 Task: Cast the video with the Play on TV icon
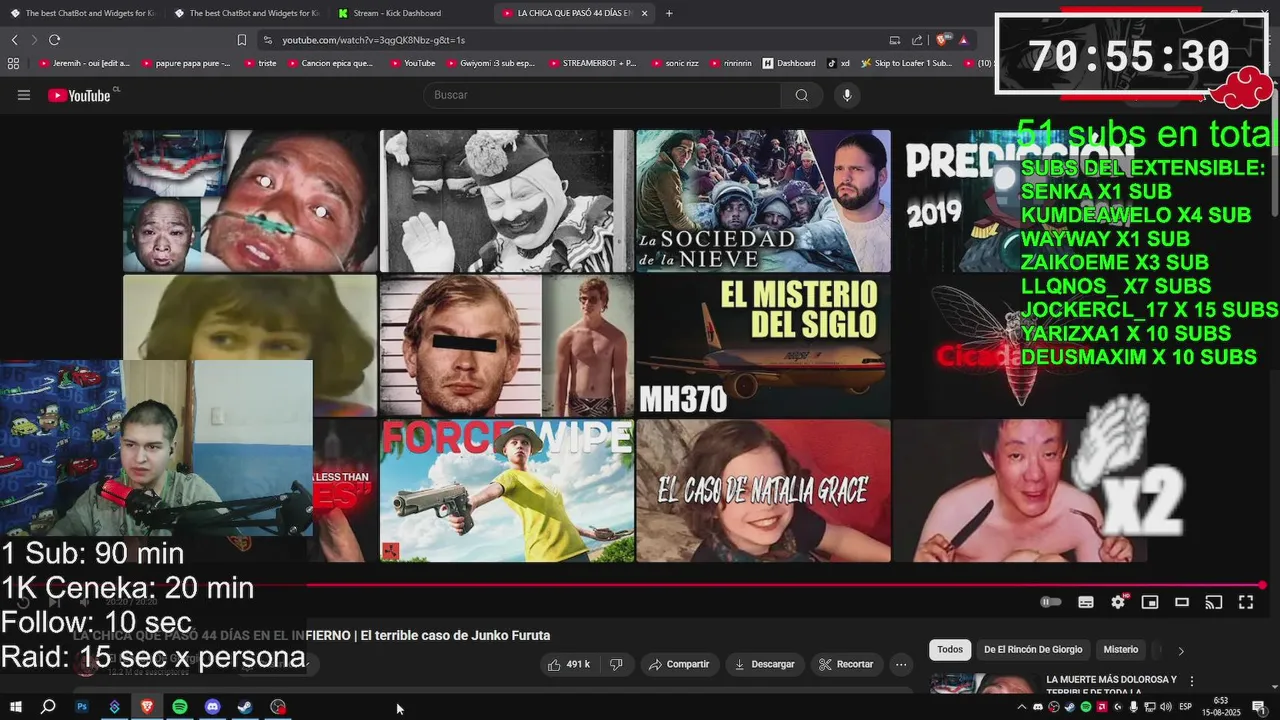(1214, 602)
